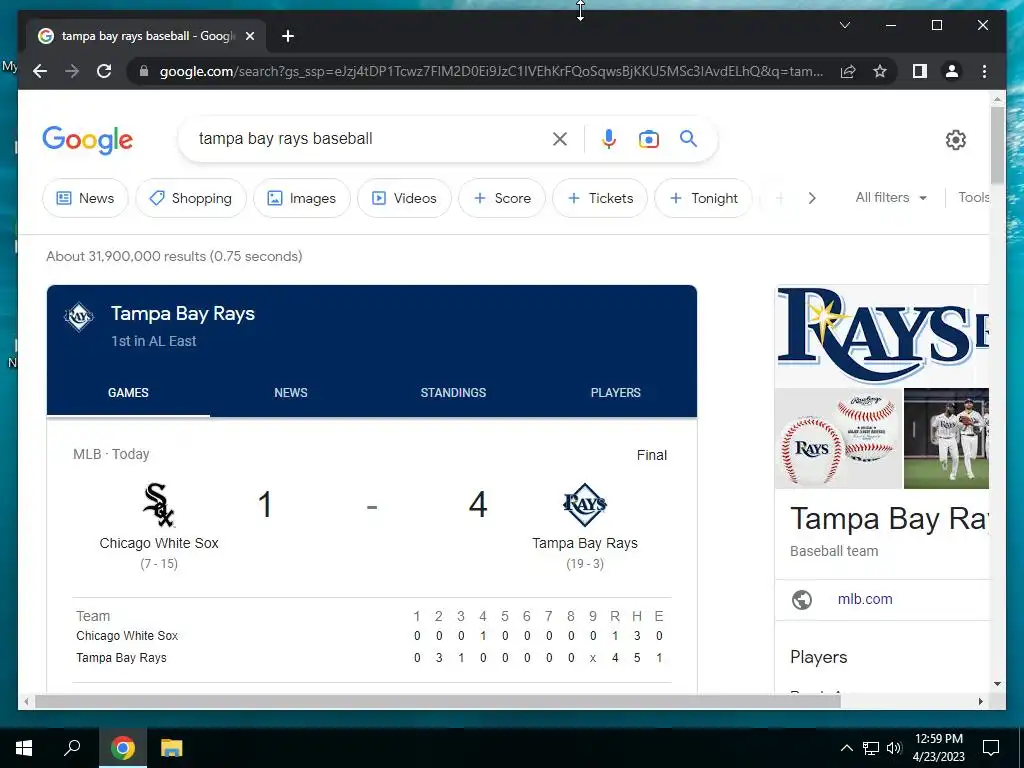Open the tab search dropdown arrow
This screenshot has height=768, width=1024.
(844, 25)
